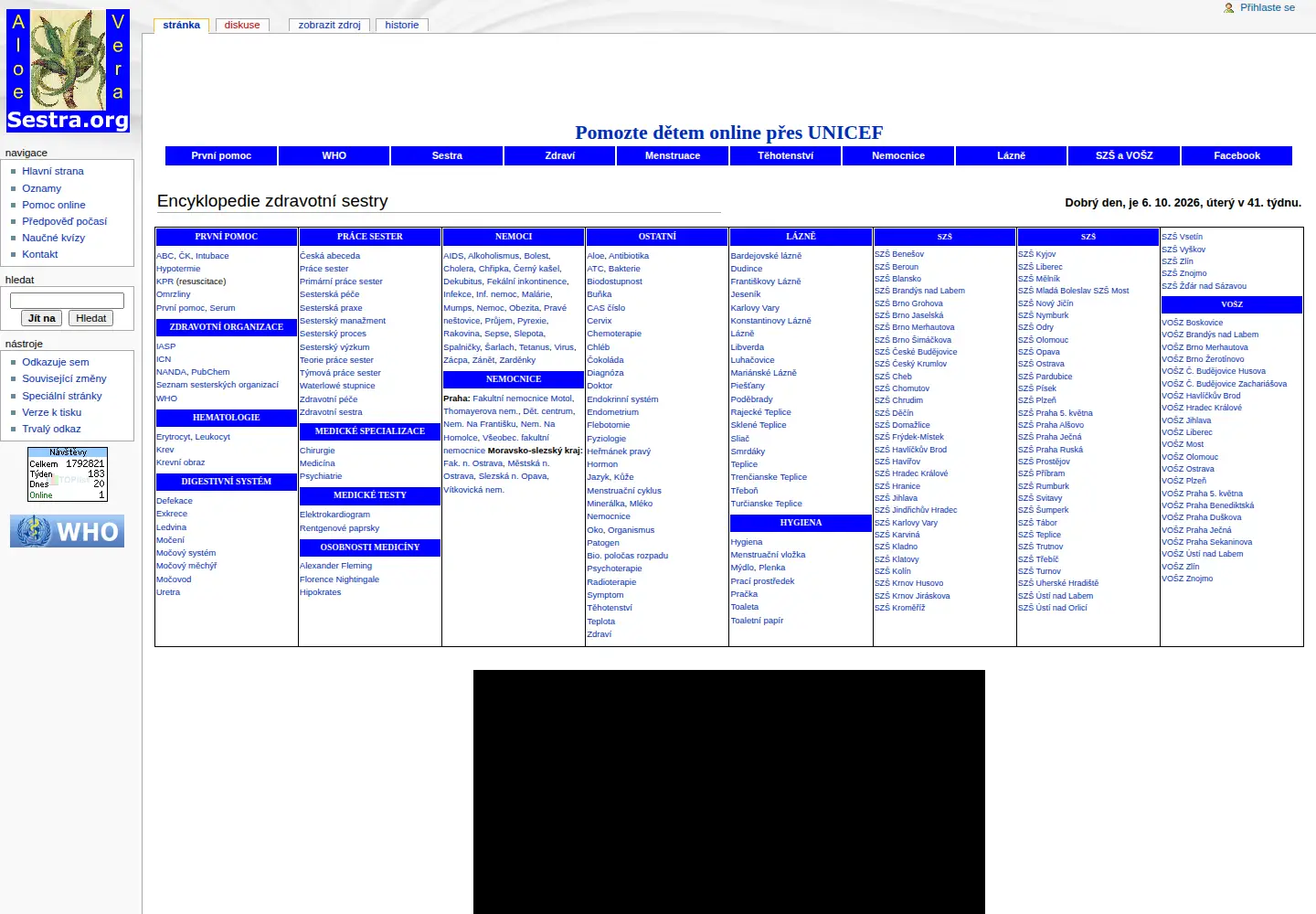Open the VOŠZ Boskovice link

pos(1193,323)
